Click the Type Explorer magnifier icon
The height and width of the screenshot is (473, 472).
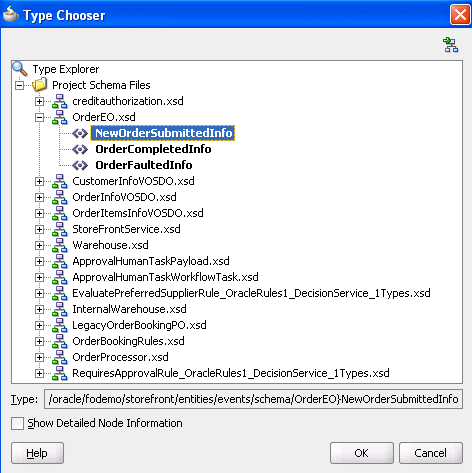[x=20, y=69]
